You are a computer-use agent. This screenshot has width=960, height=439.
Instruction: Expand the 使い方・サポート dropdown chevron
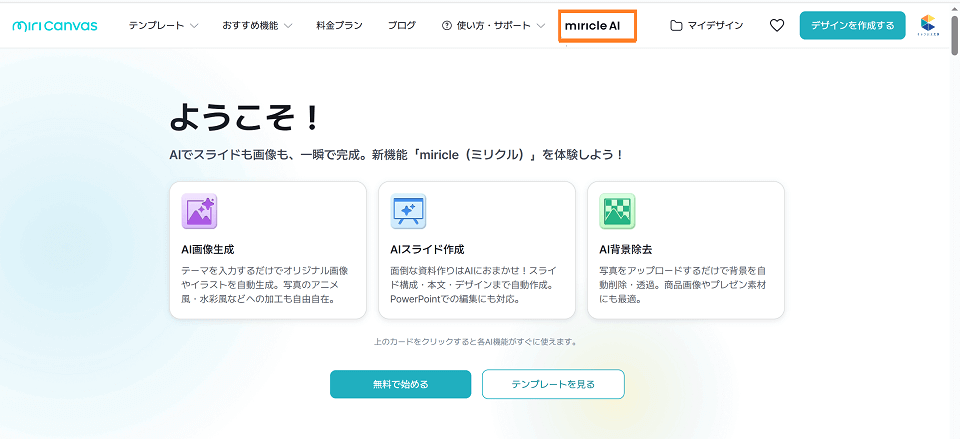(541, 26)
